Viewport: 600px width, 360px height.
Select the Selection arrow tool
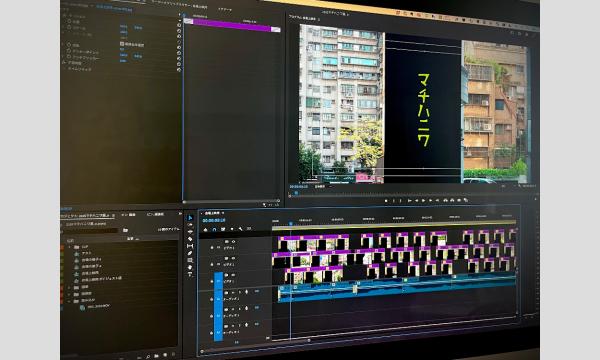tap(190, 218)
